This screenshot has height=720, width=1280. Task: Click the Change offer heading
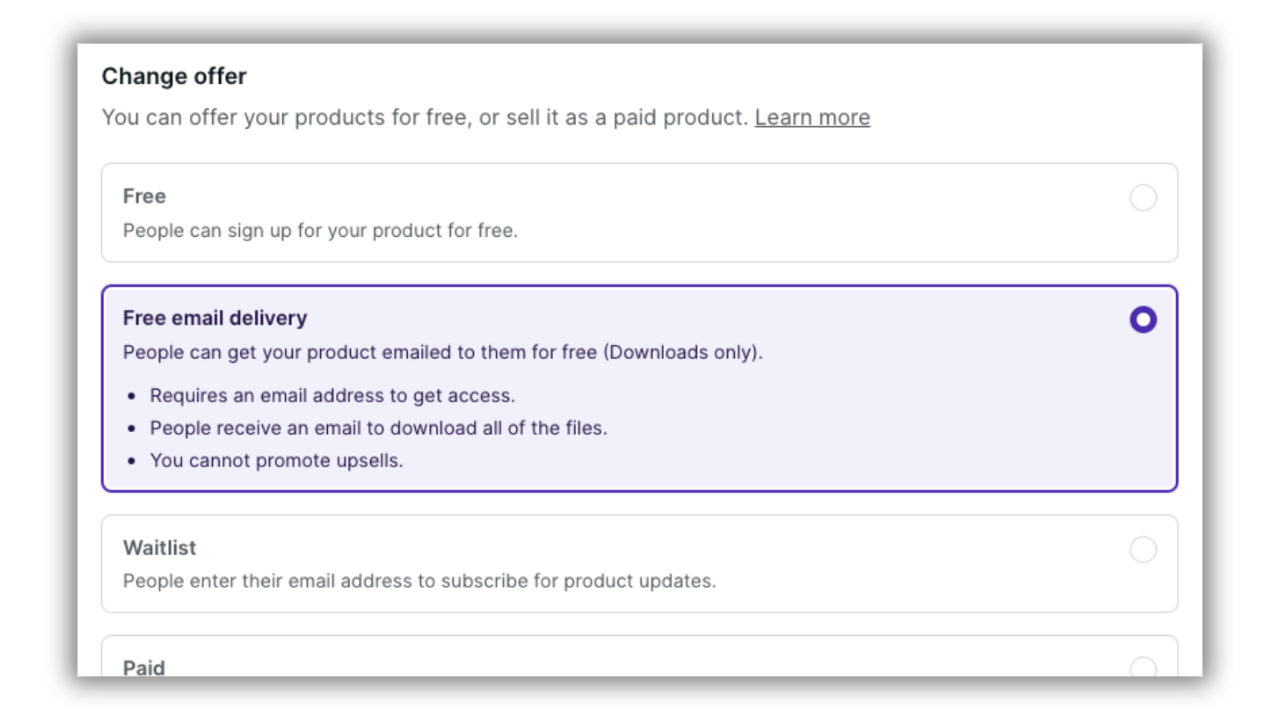click(174, 76)
